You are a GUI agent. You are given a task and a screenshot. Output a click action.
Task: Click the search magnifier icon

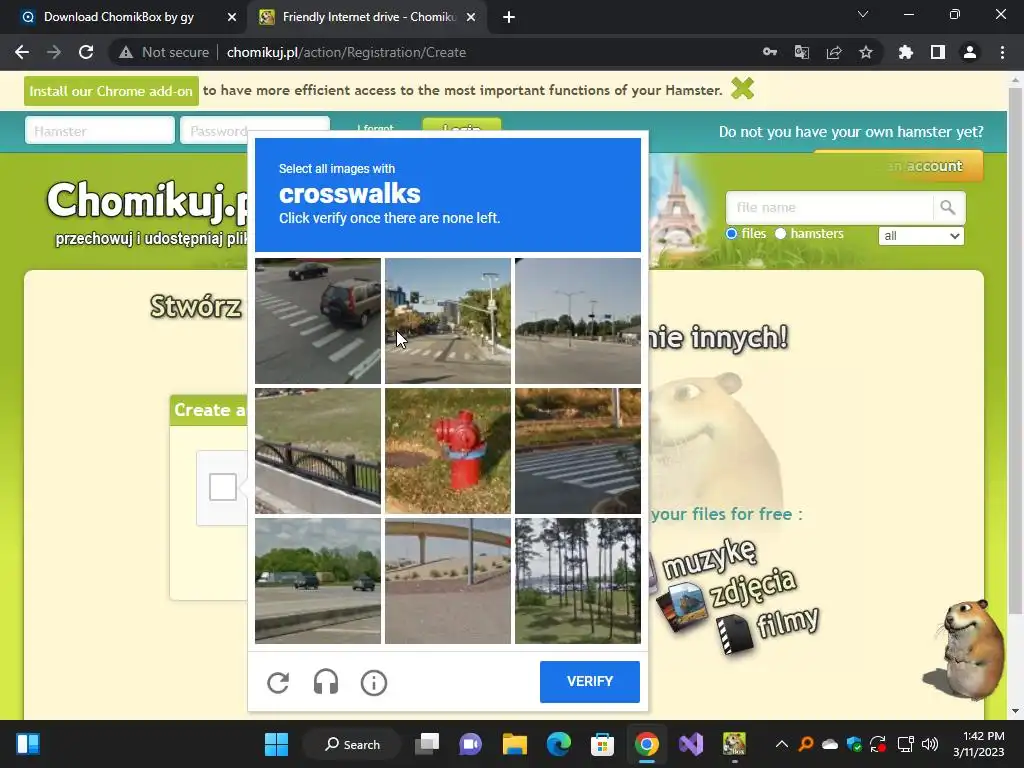948,208
